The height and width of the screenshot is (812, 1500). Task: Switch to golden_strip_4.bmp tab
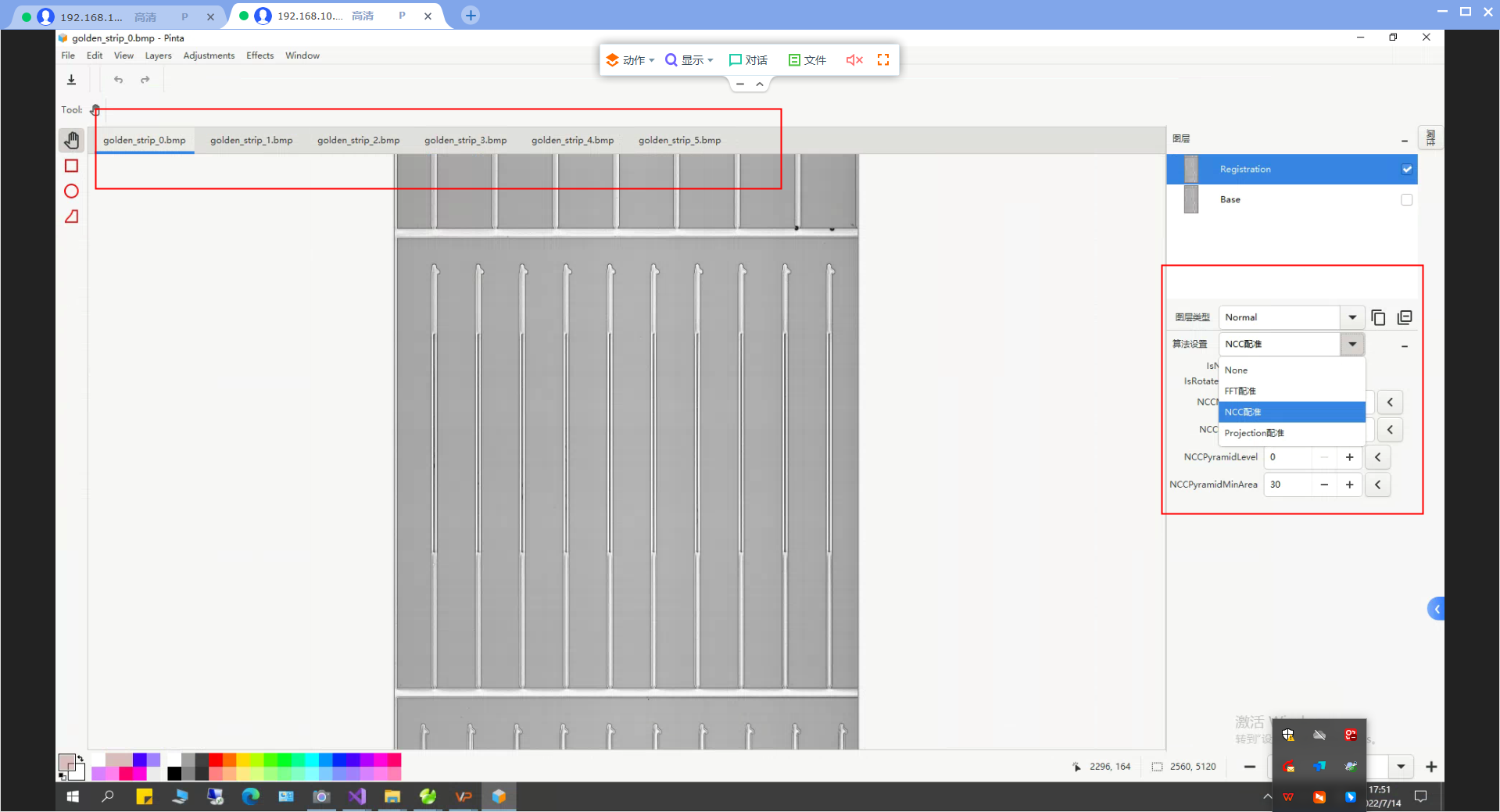(573, 141)
